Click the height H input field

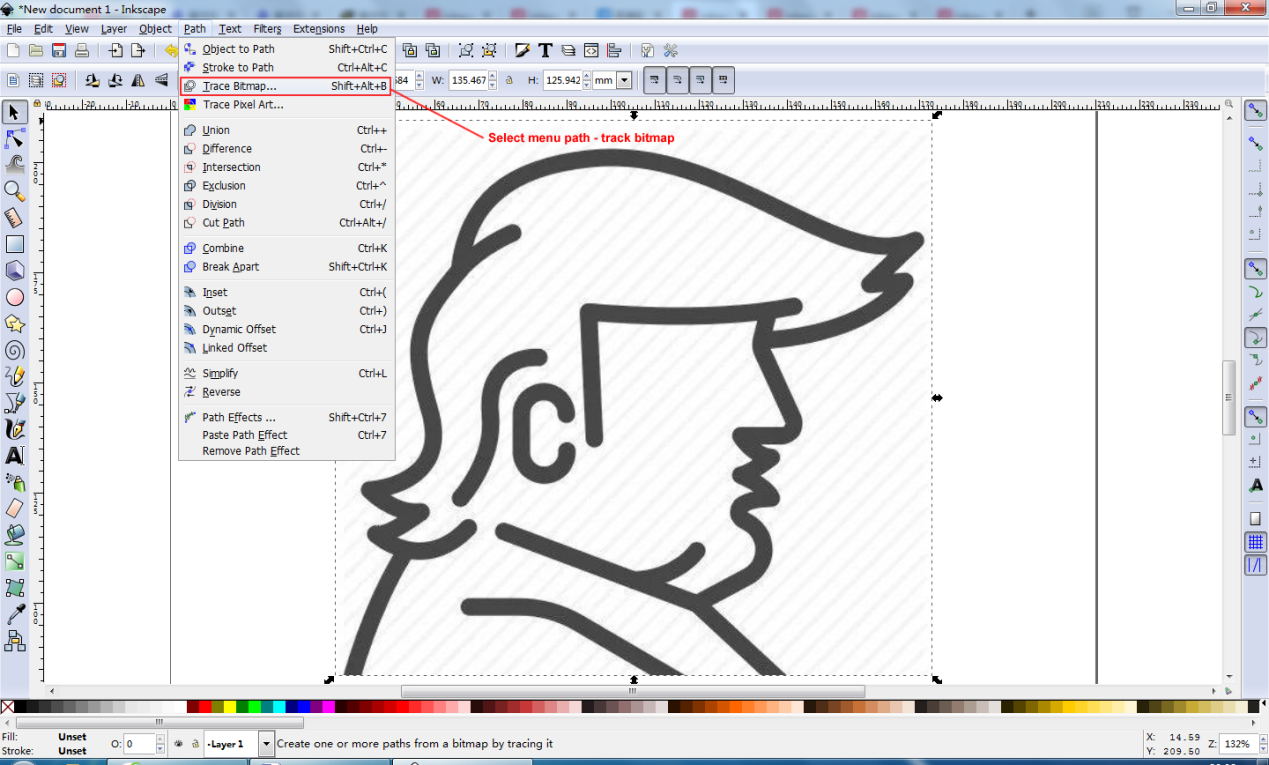[563, 80]
